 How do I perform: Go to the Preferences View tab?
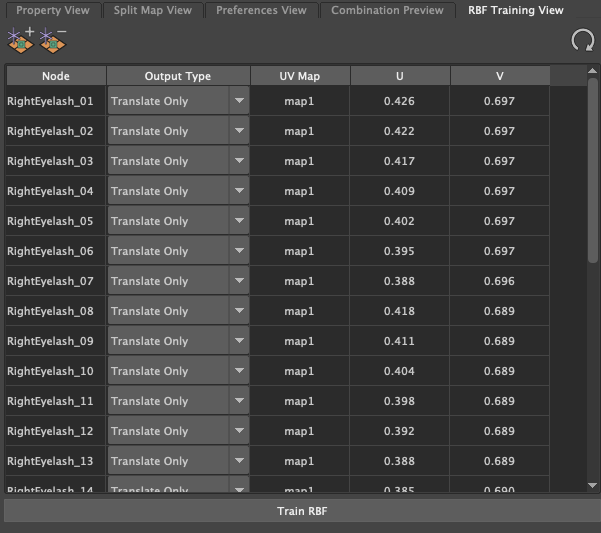261,10
